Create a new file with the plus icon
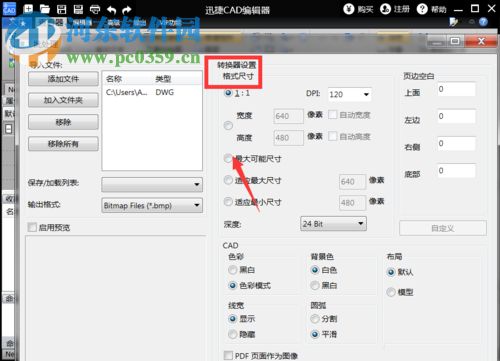Screen dimensions: 500x361 tap(28, 9)
